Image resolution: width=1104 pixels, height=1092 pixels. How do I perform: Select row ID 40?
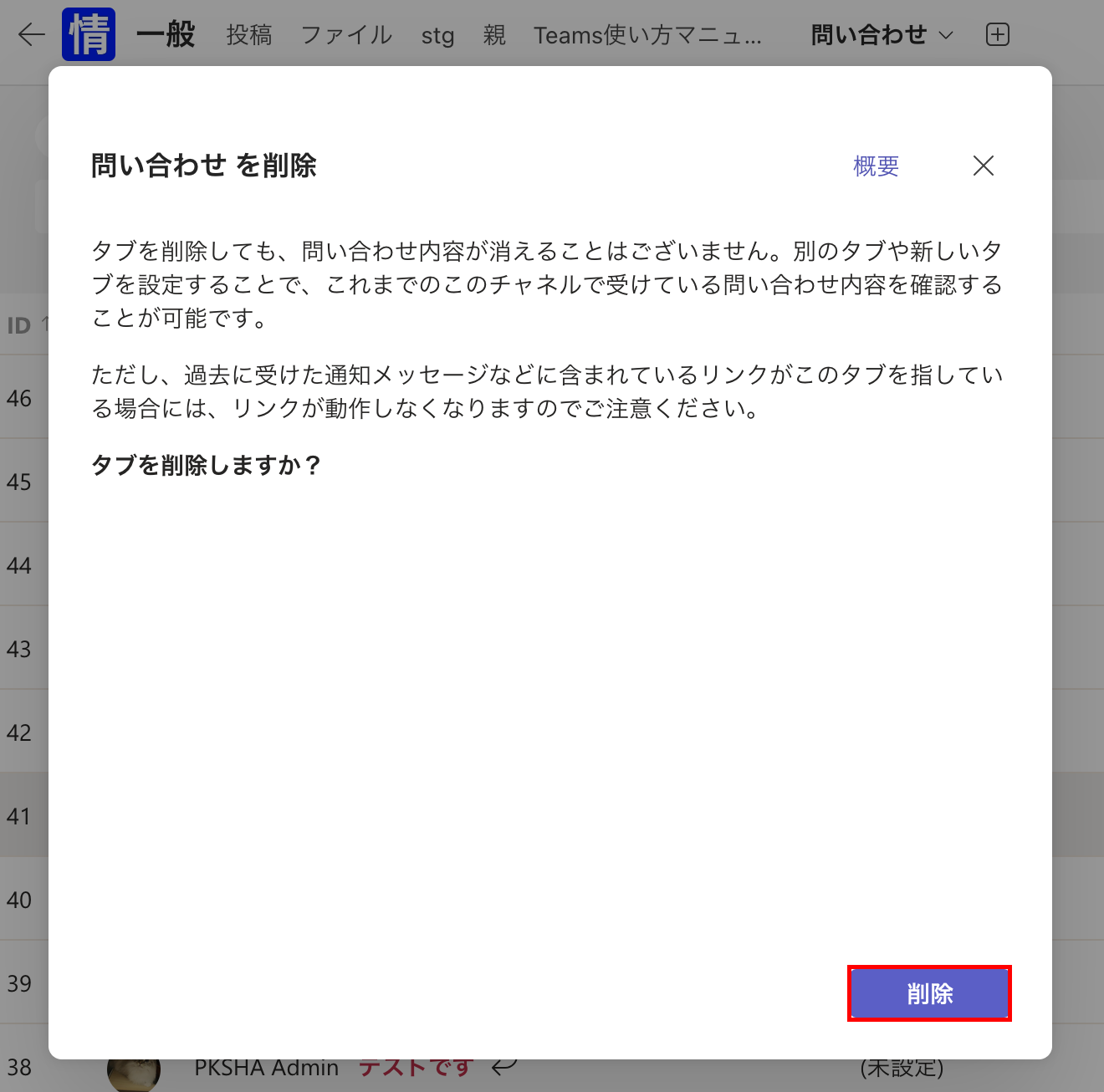tap(19, 900)
